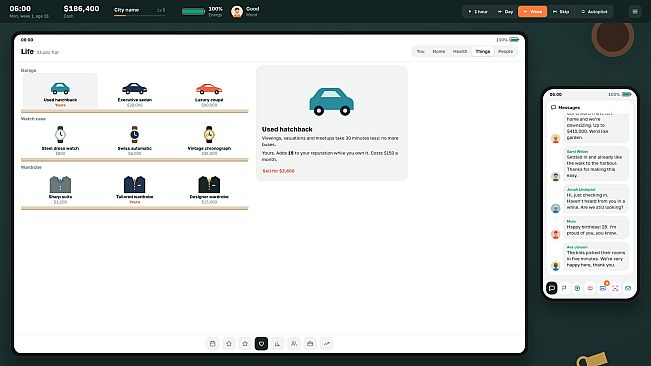The width and height of the screenshot is (651, 366).
Task: Click the Watch case section label
Action: click(33, 119)
